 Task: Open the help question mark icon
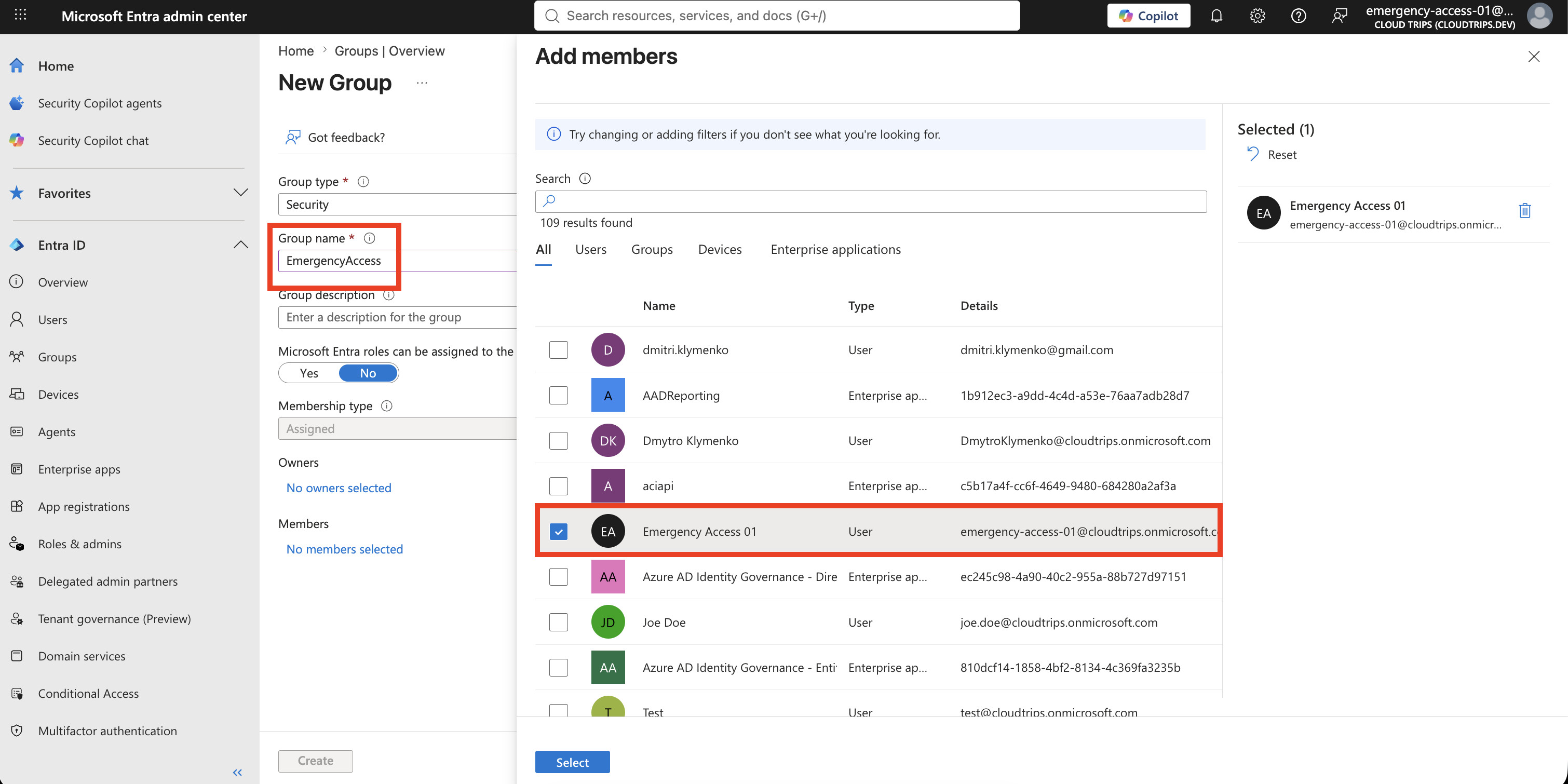click(x=1299, y=16)
